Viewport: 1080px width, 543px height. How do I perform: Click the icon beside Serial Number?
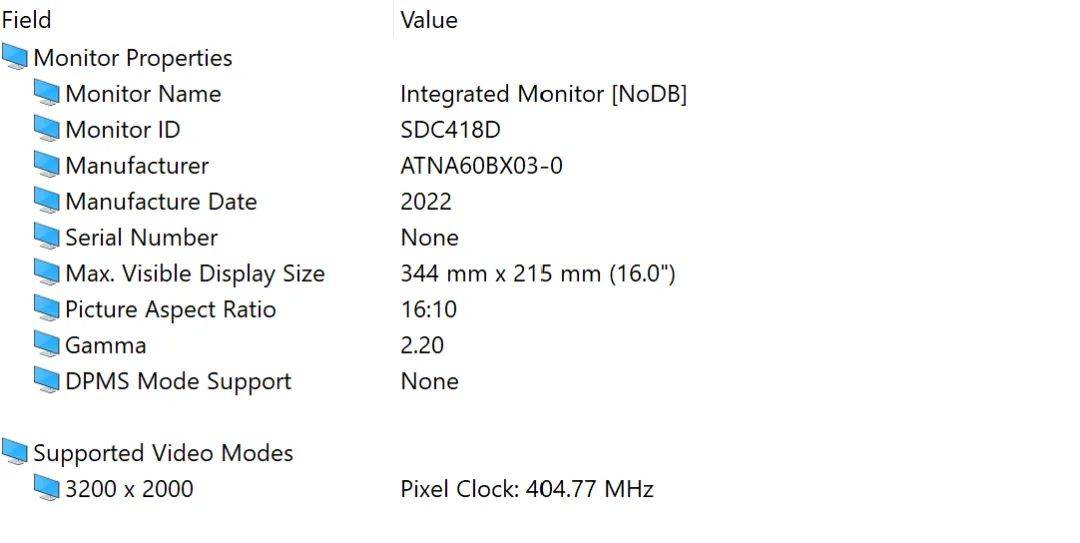[x=46, y=236]
